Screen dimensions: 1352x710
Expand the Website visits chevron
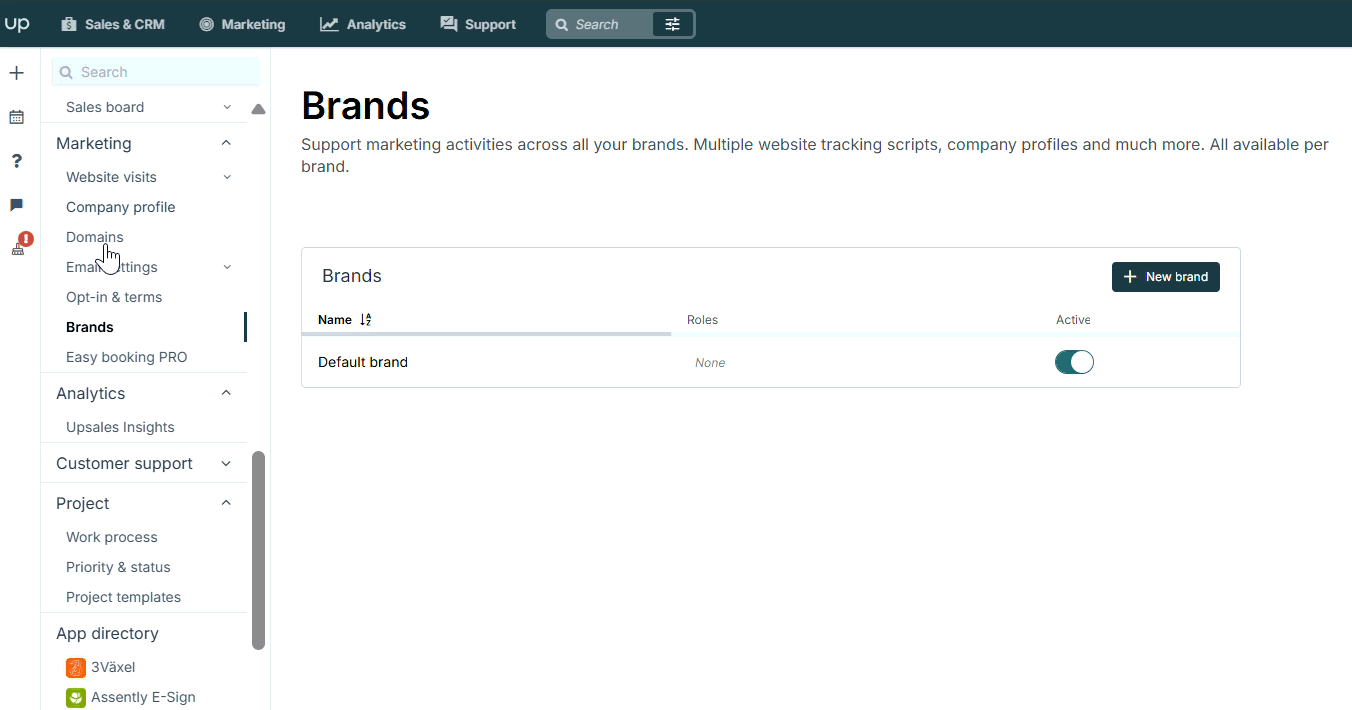[227, 177]
